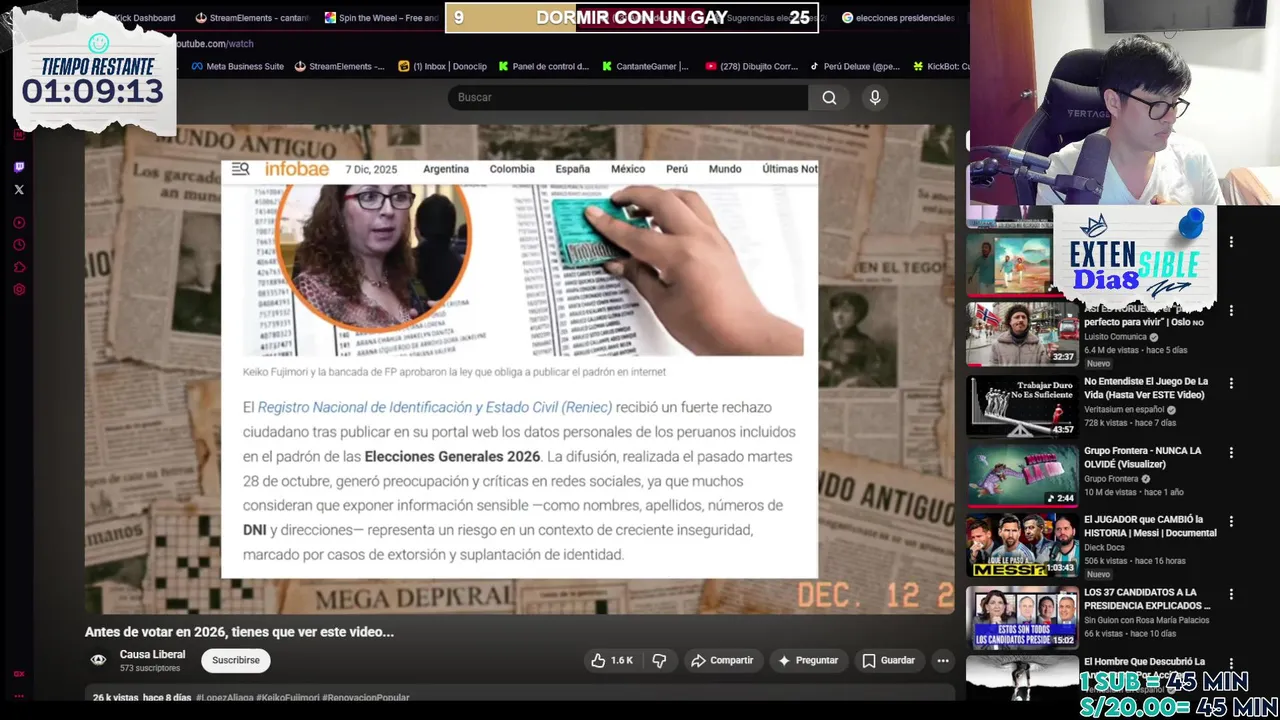1280x720 pixels.
Task: Click title El JUGADOR que CAMBIÓ la HISTORIA
Action: click(1150, 526)
